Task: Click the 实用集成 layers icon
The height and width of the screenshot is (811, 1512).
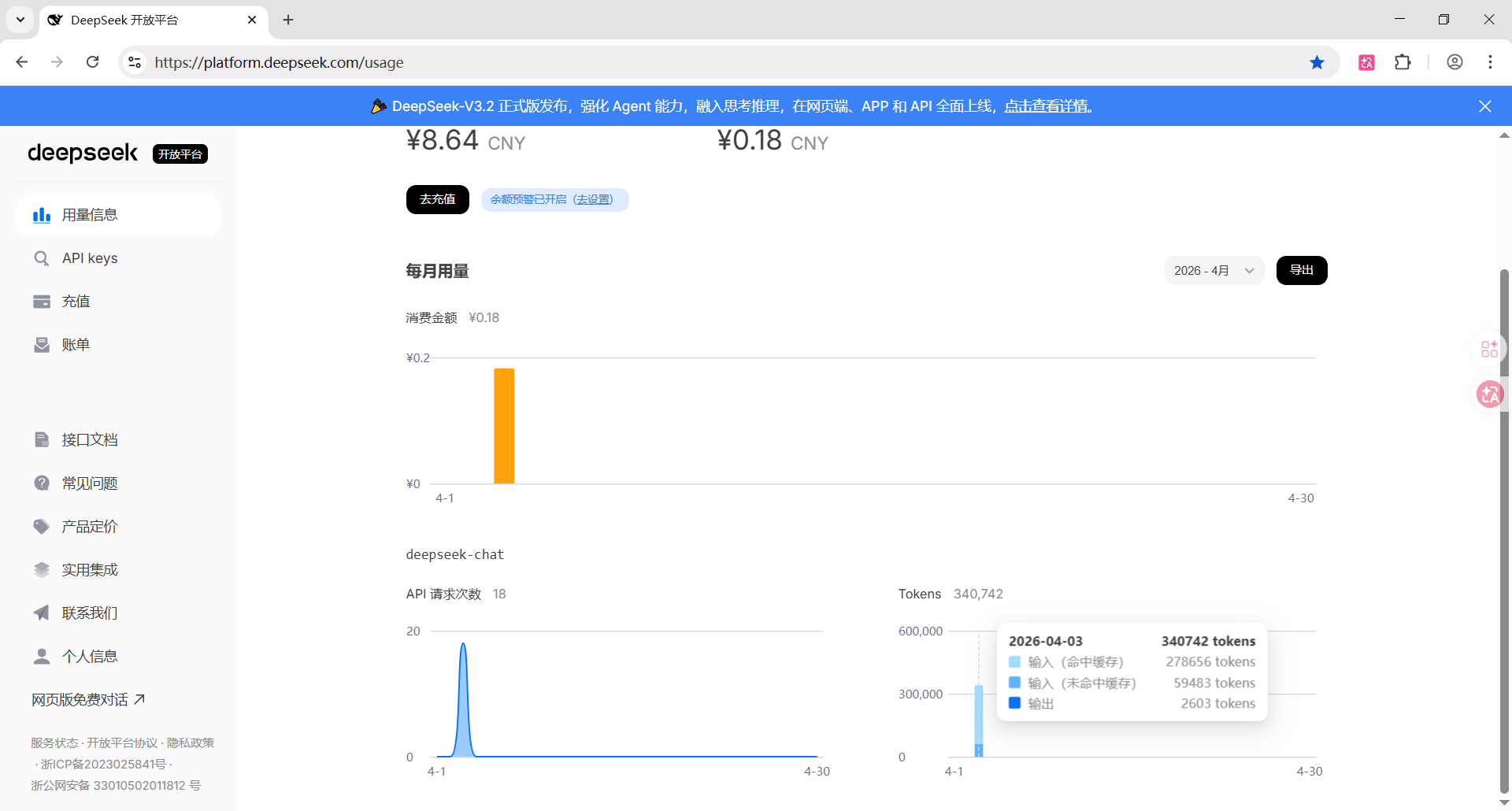Action: [42, 569]
